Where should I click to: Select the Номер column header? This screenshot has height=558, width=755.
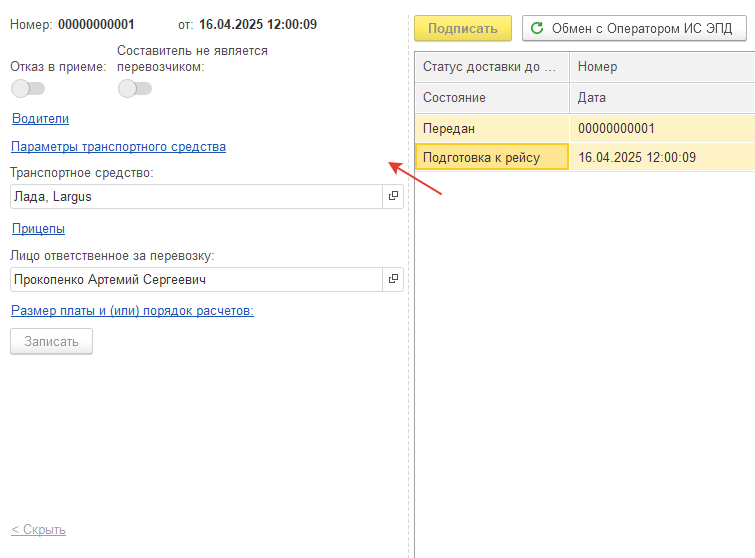pos(662,66)
